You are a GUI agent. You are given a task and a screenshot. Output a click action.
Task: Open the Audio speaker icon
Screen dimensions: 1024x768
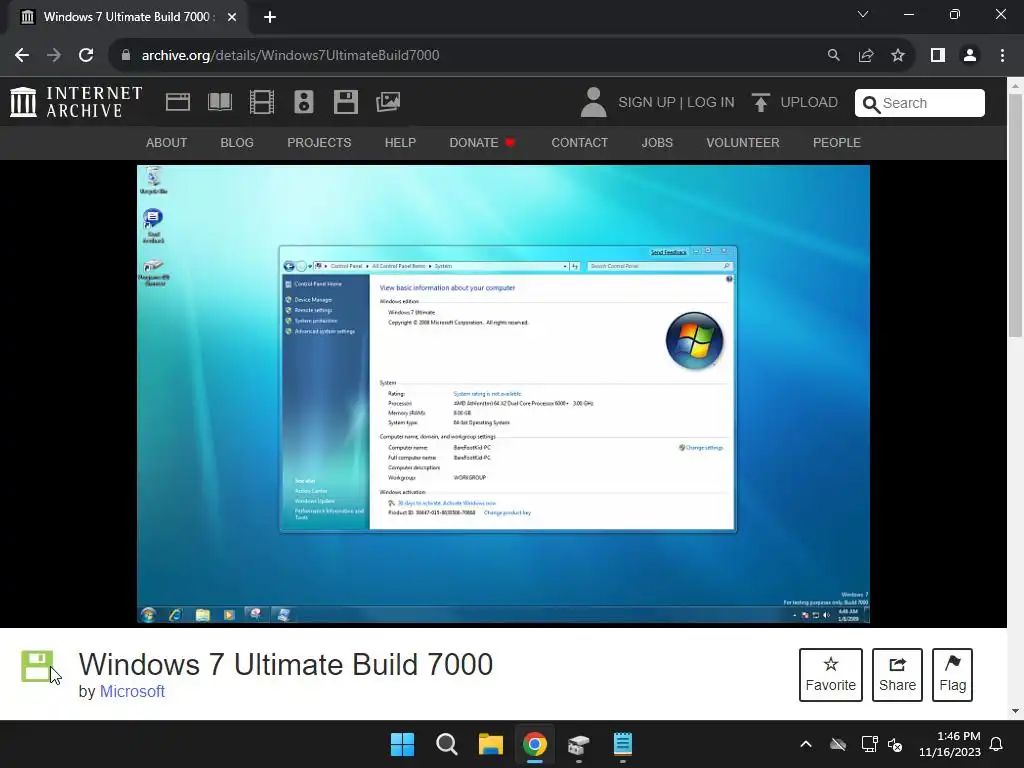click(x=304, y=102)
